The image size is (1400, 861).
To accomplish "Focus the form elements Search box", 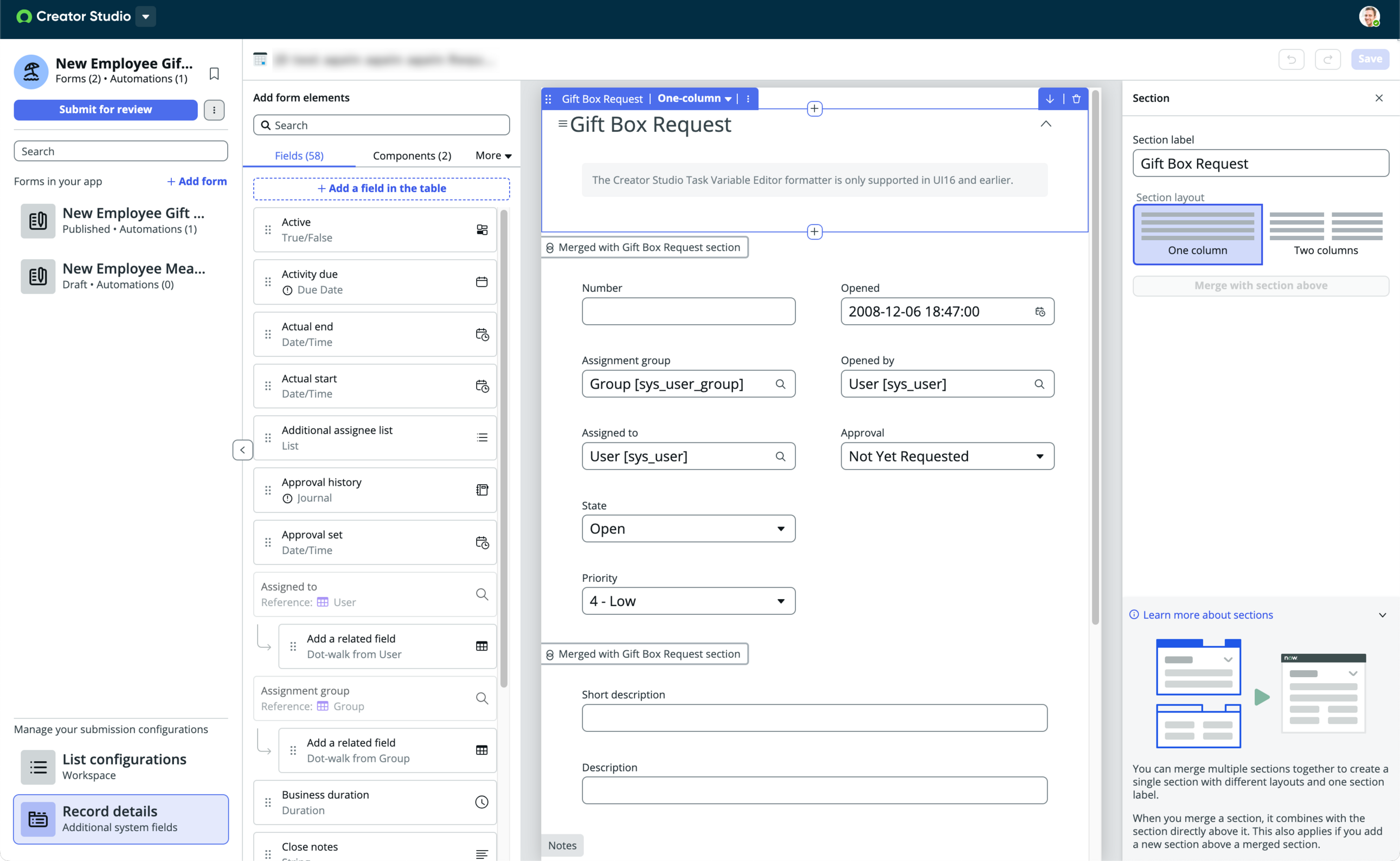I will point(381,125).
